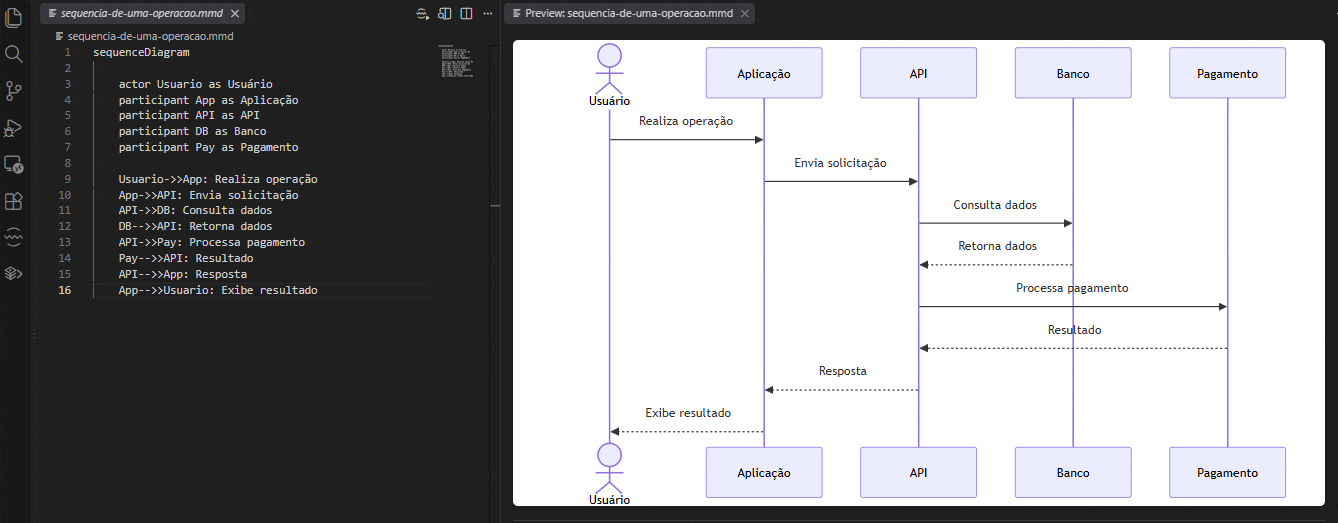Click the 'Envia solicitação' message label

(x=841, y=162)
